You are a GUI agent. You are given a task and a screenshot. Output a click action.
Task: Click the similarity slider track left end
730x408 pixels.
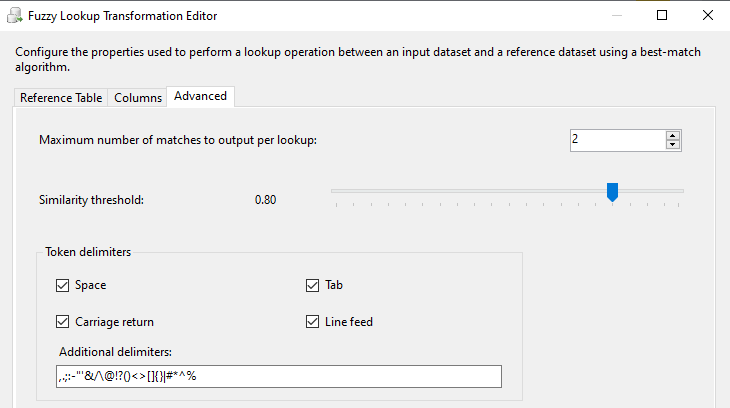tap(338, 190)
